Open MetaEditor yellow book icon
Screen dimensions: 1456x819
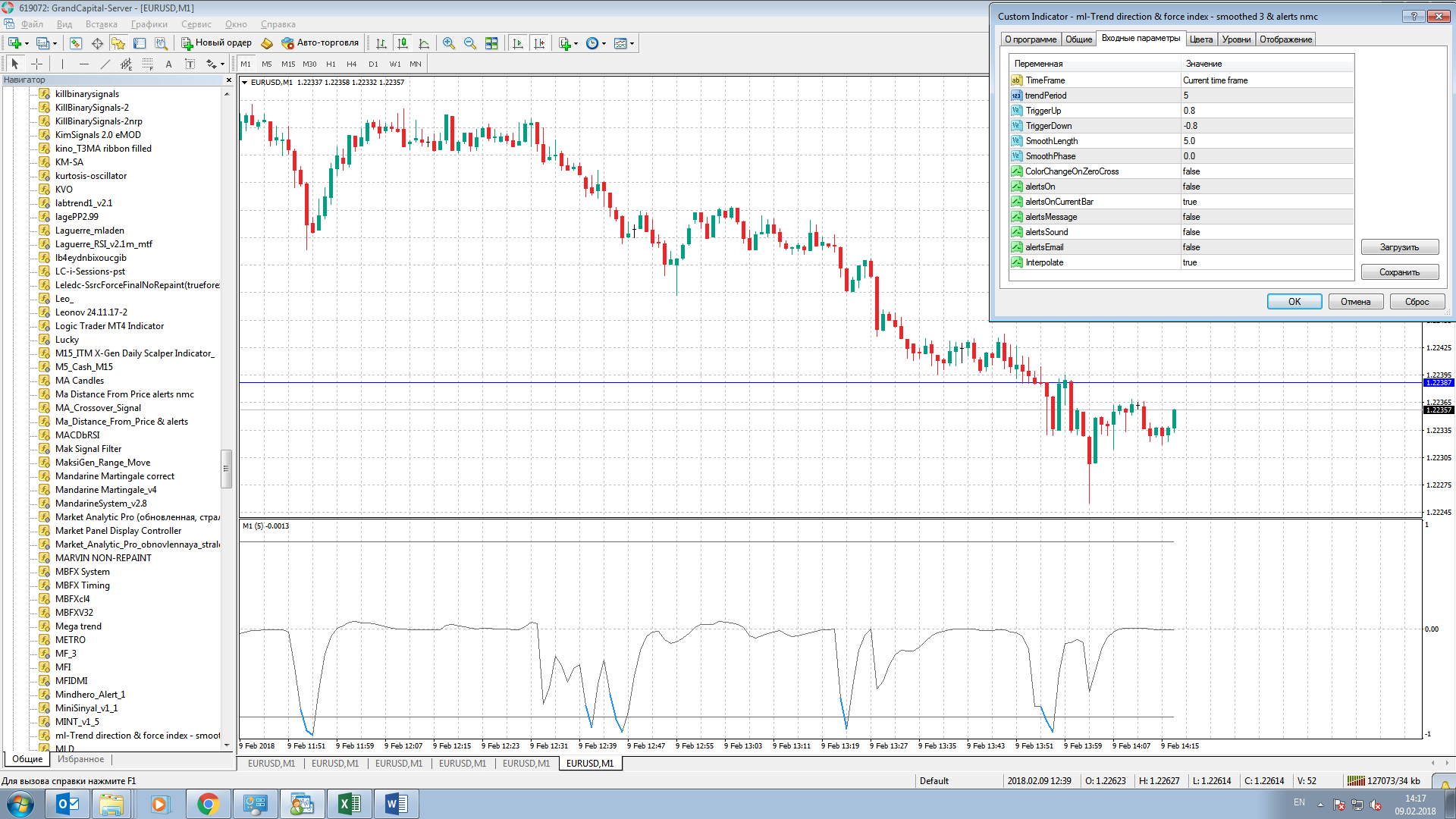click(x=267, y=43)
